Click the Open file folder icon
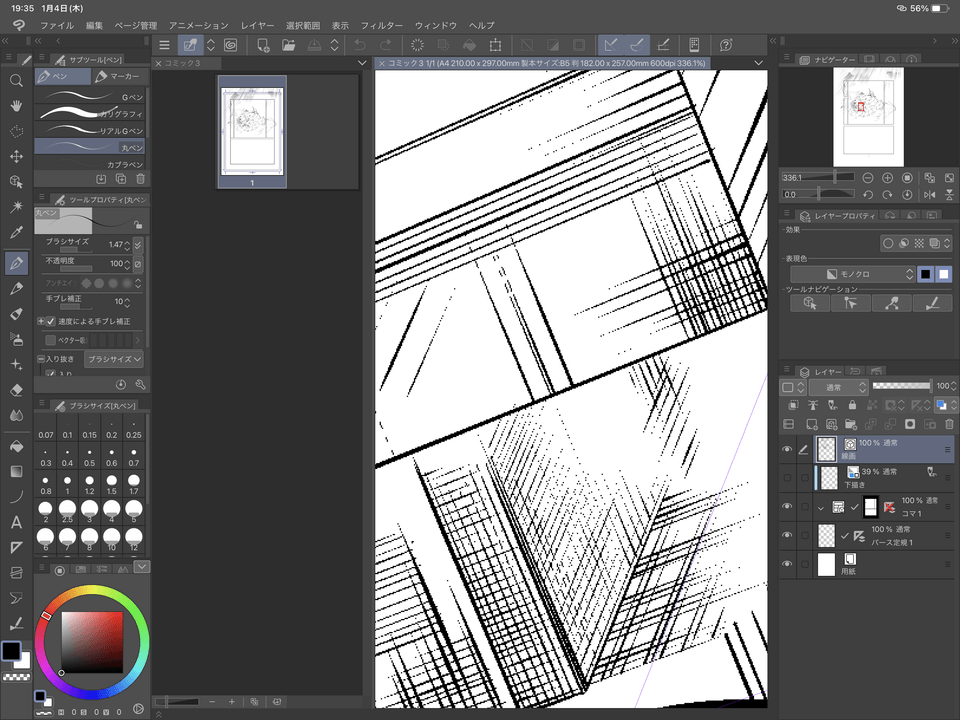960x720 pixels. 288,45
